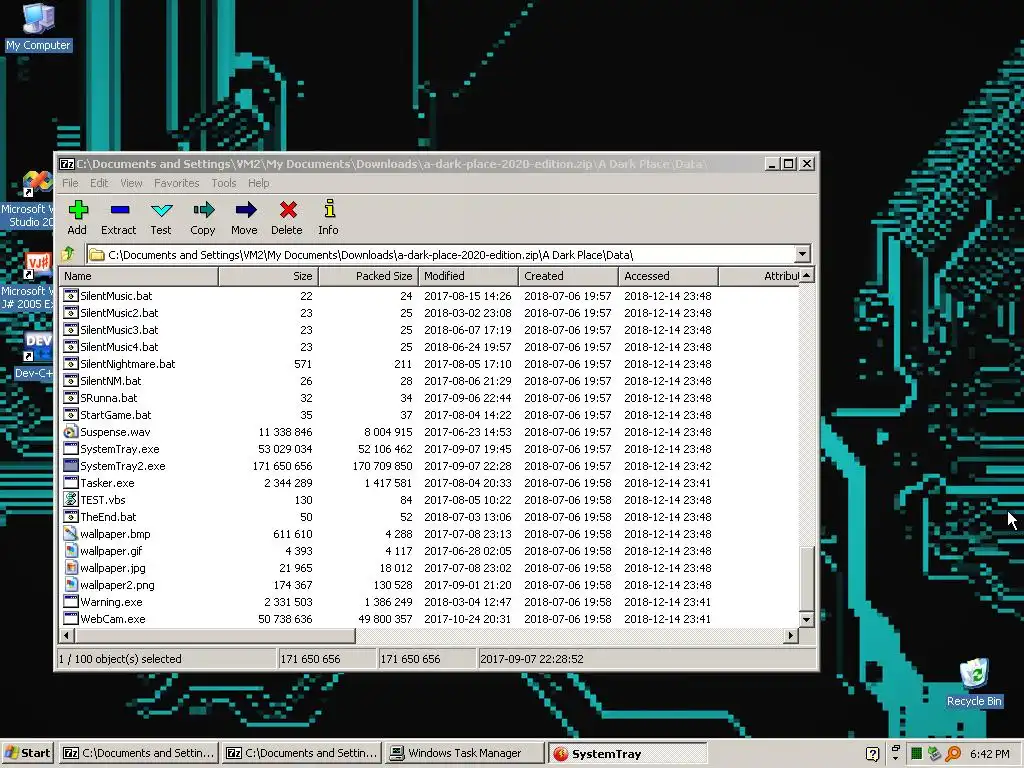This screenshot has width=1024, height=768.
Task: Select the SRunna.bat file name
Action: (108, 398)
